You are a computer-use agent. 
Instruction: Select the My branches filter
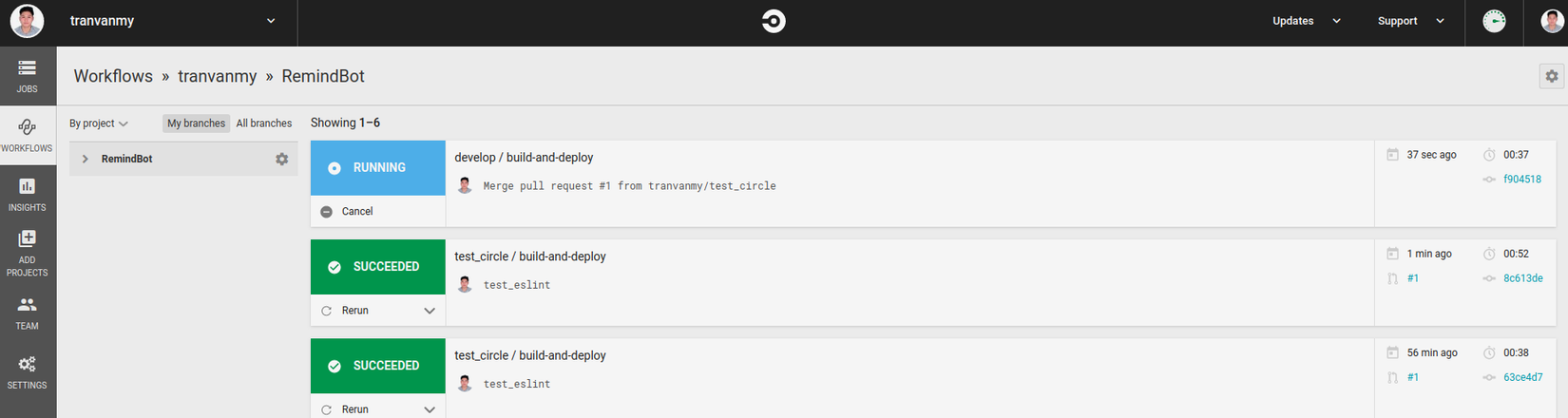coord(196,123)
